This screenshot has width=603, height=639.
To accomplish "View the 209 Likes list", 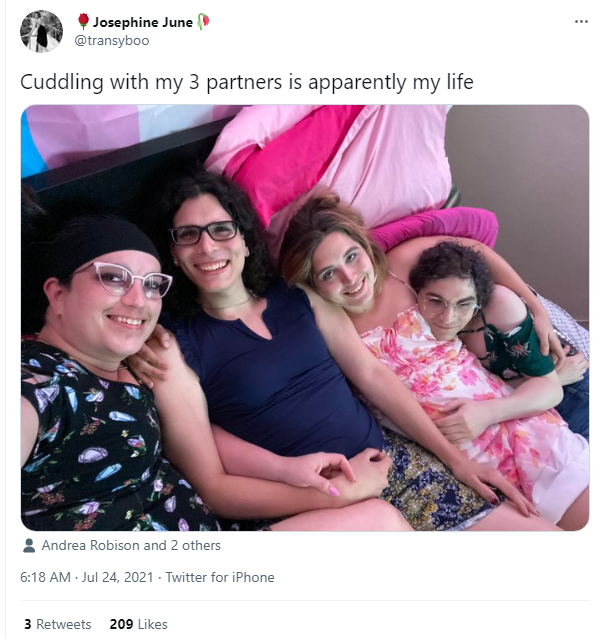I will click(139, 624).
